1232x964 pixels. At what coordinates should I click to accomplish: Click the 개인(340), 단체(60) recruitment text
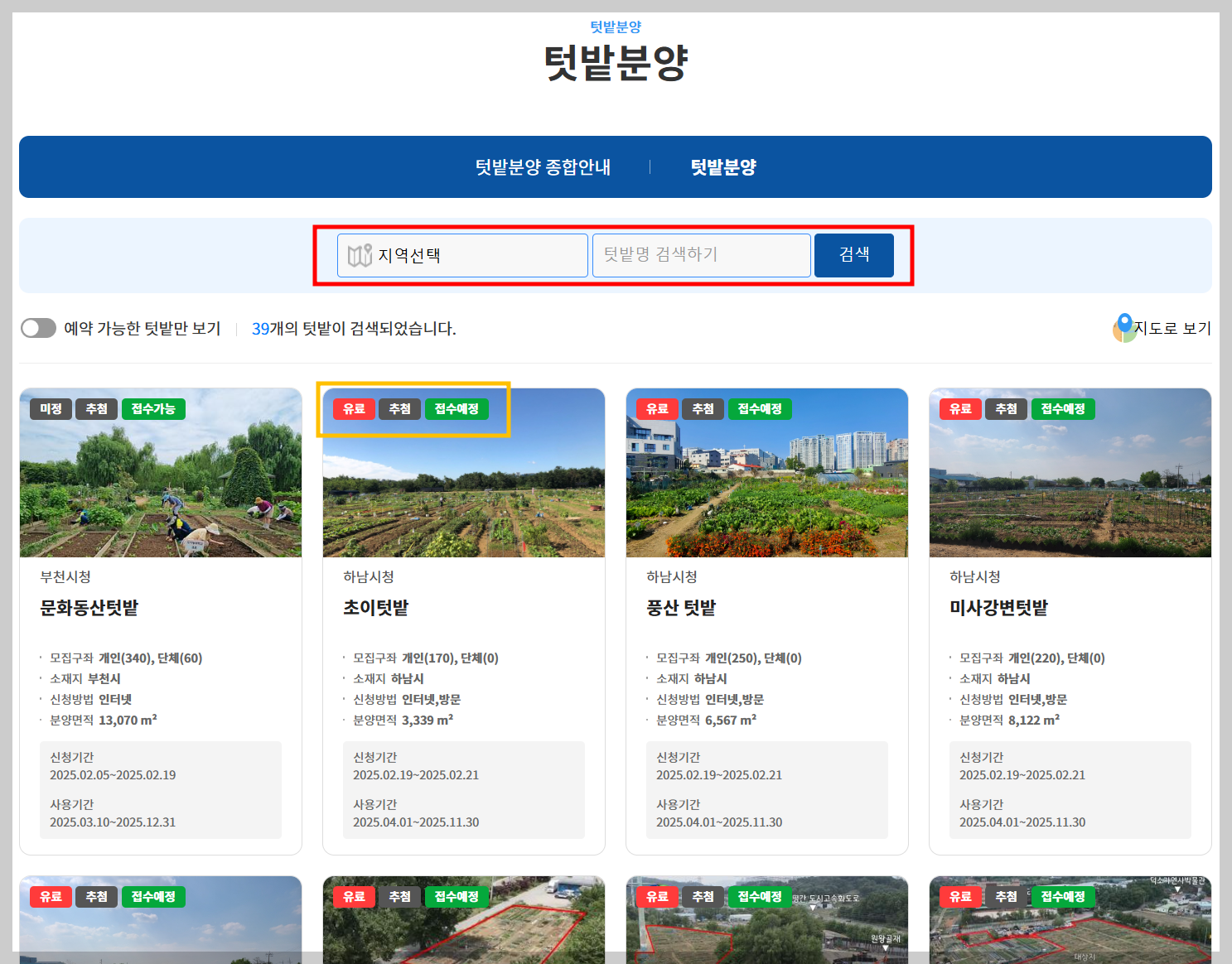151,658
